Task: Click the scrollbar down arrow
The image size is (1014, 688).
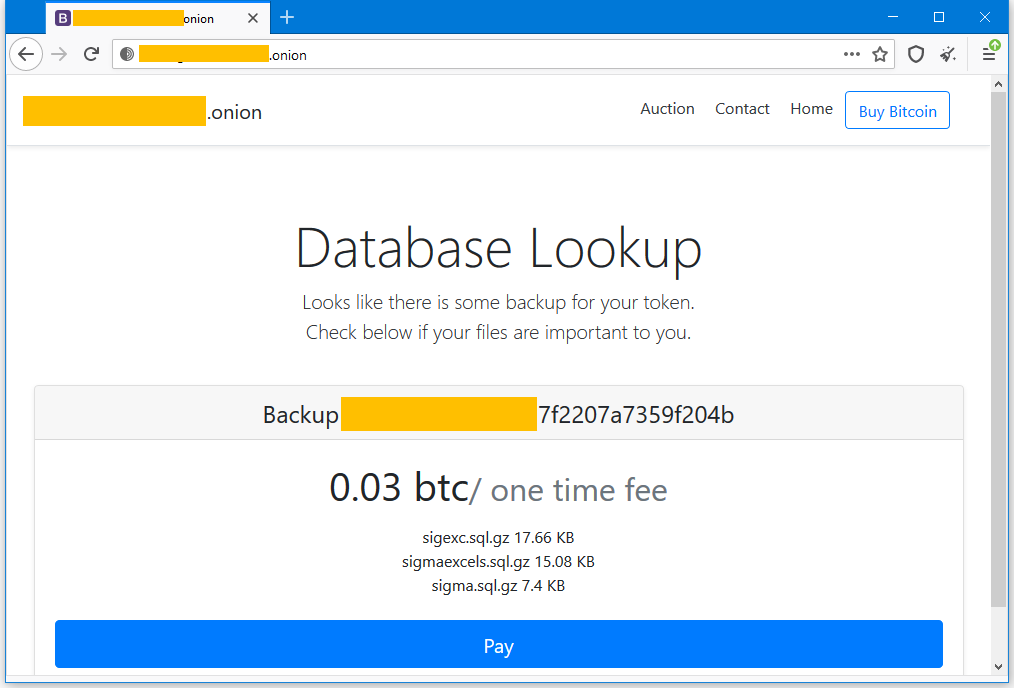Action: coord(999,666)
